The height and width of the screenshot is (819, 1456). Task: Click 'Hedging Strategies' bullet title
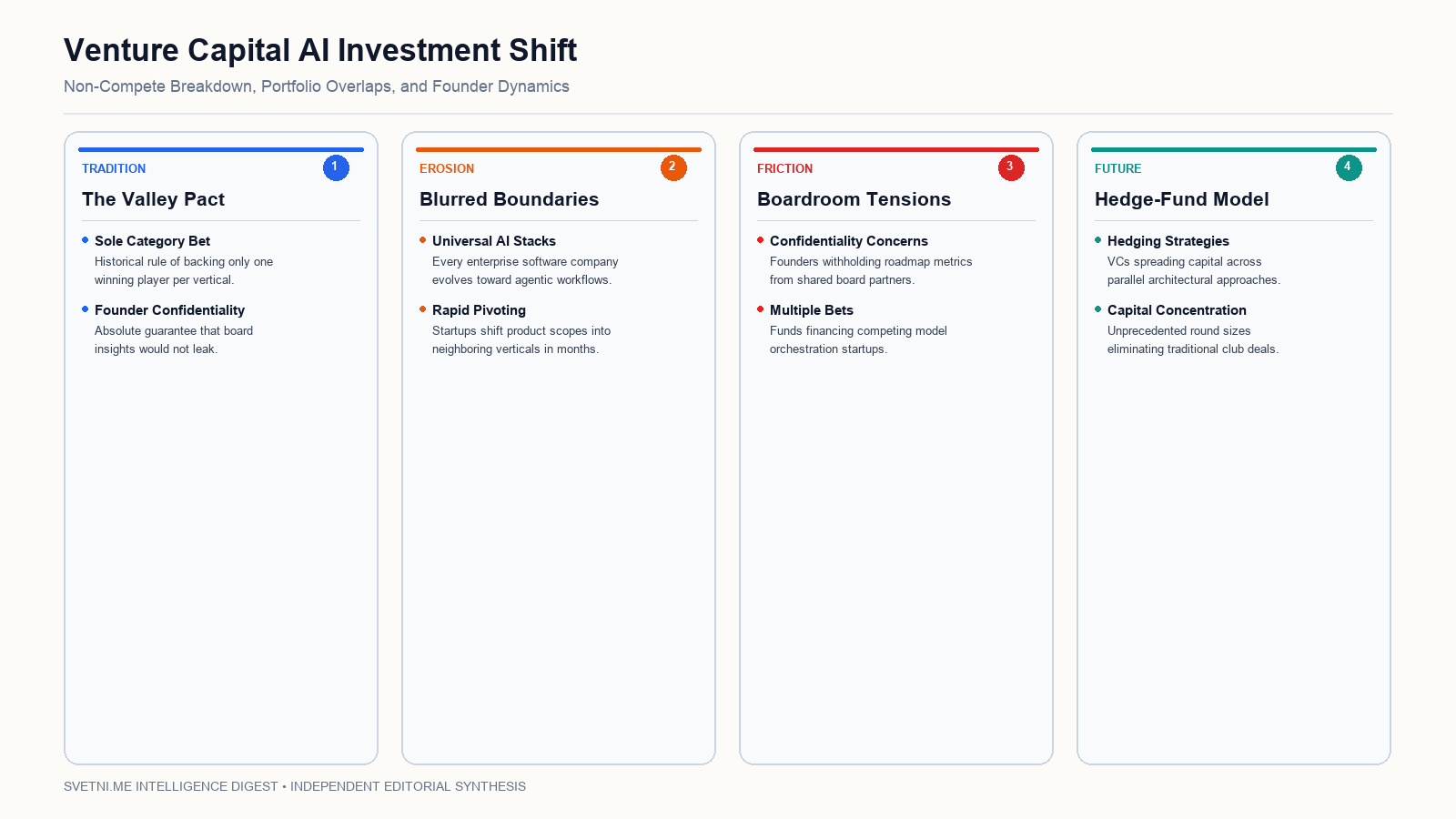pos(1168,241)
